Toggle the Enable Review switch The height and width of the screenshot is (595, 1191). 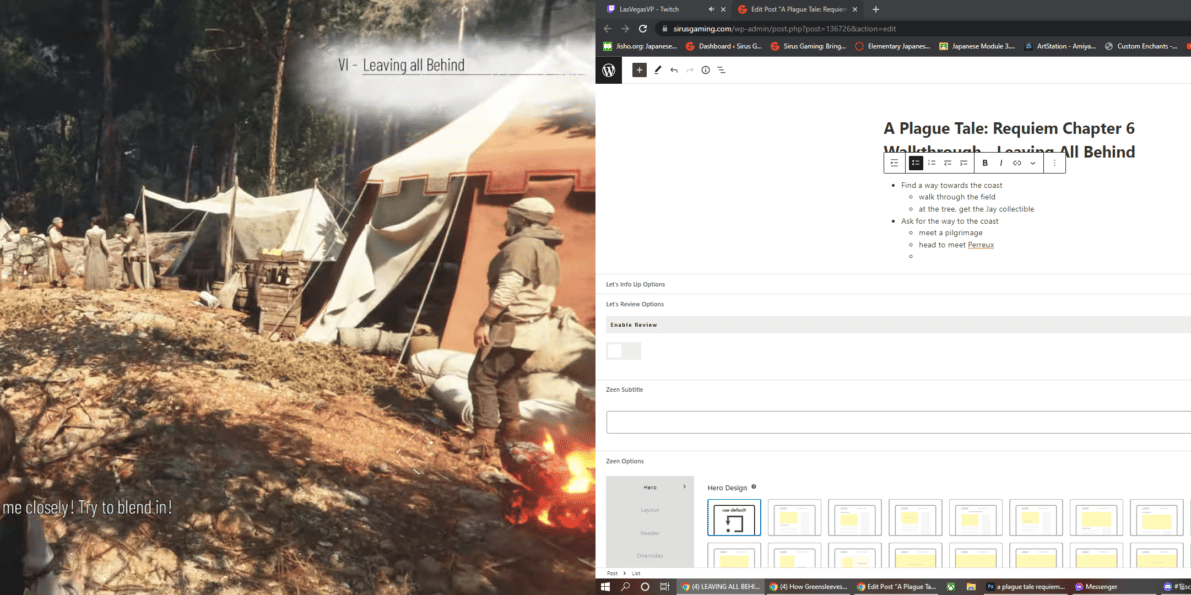point(624,350)
